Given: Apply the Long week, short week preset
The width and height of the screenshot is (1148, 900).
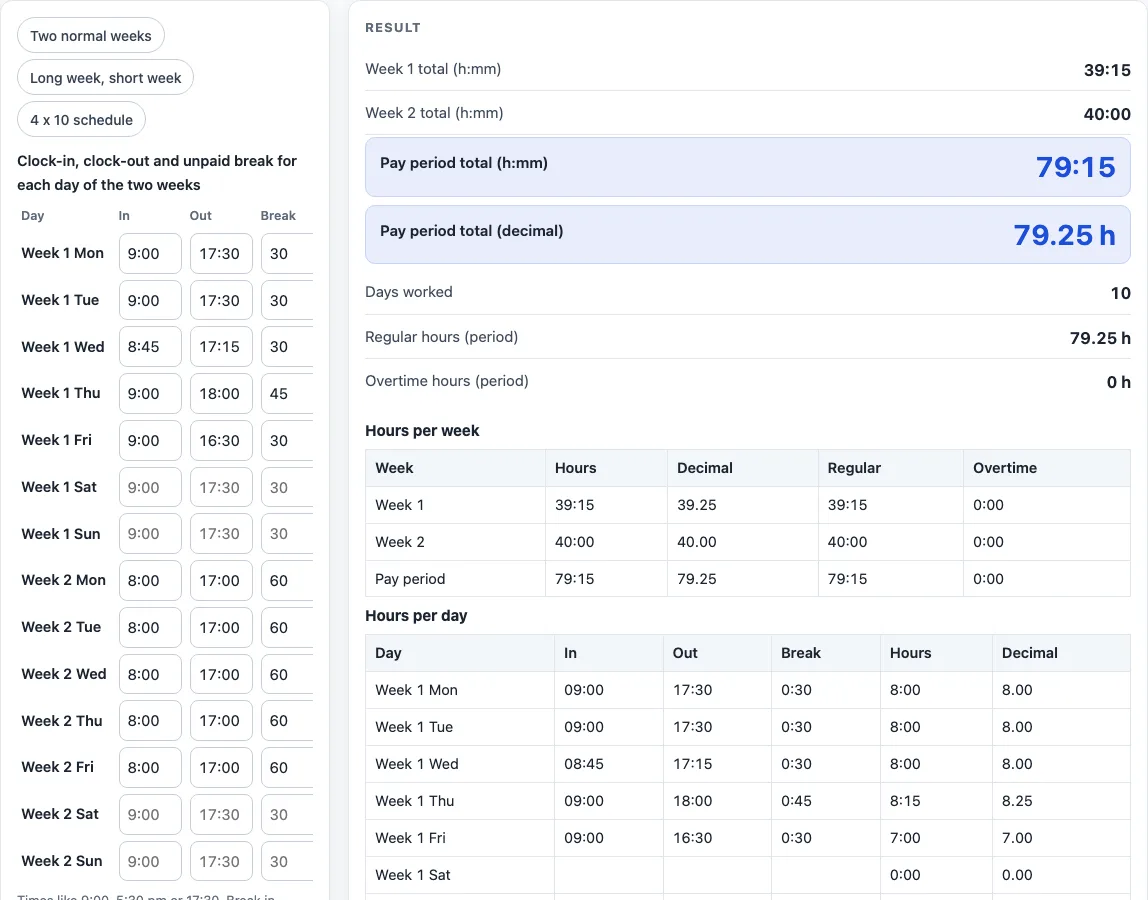Looking at the screenshot, I should [105, 78].
